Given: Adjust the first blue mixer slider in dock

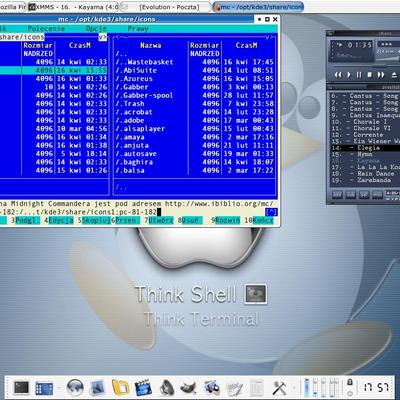Looking at the screenshot, I should point(307,388).
